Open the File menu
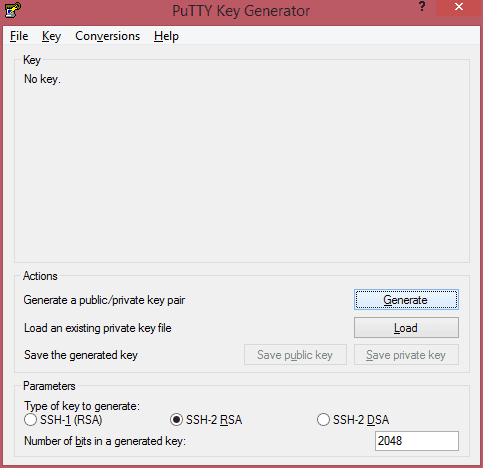The width and height of the screenshot is (483, 468). [x=19, y=36]
